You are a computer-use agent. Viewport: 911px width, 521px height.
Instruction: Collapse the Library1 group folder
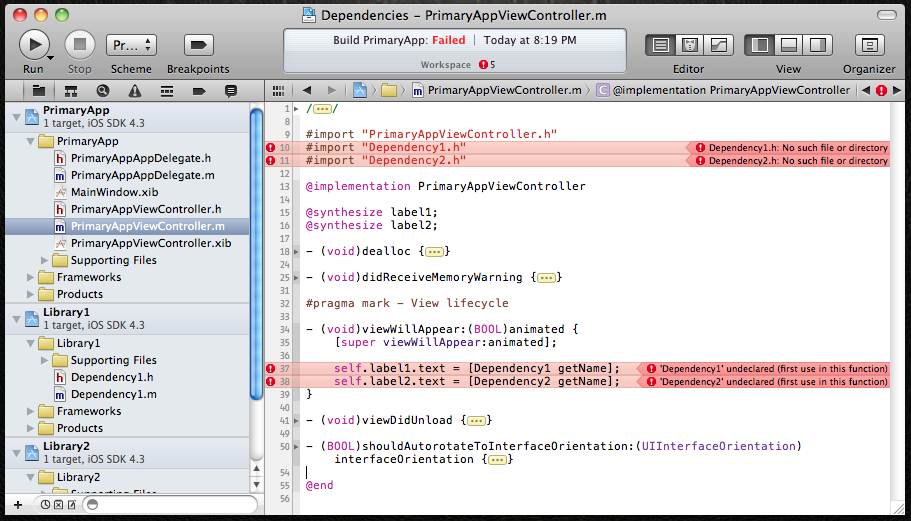tap(30, 343)
